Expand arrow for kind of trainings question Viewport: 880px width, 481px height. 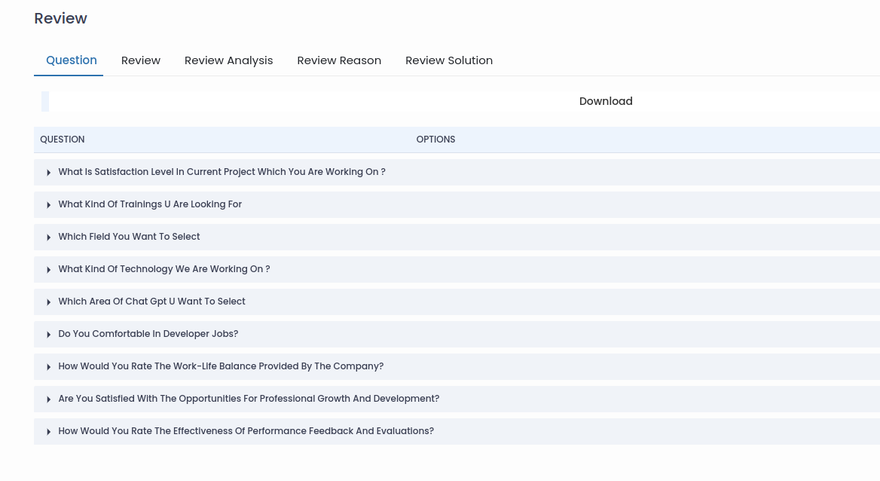(49, 205)
